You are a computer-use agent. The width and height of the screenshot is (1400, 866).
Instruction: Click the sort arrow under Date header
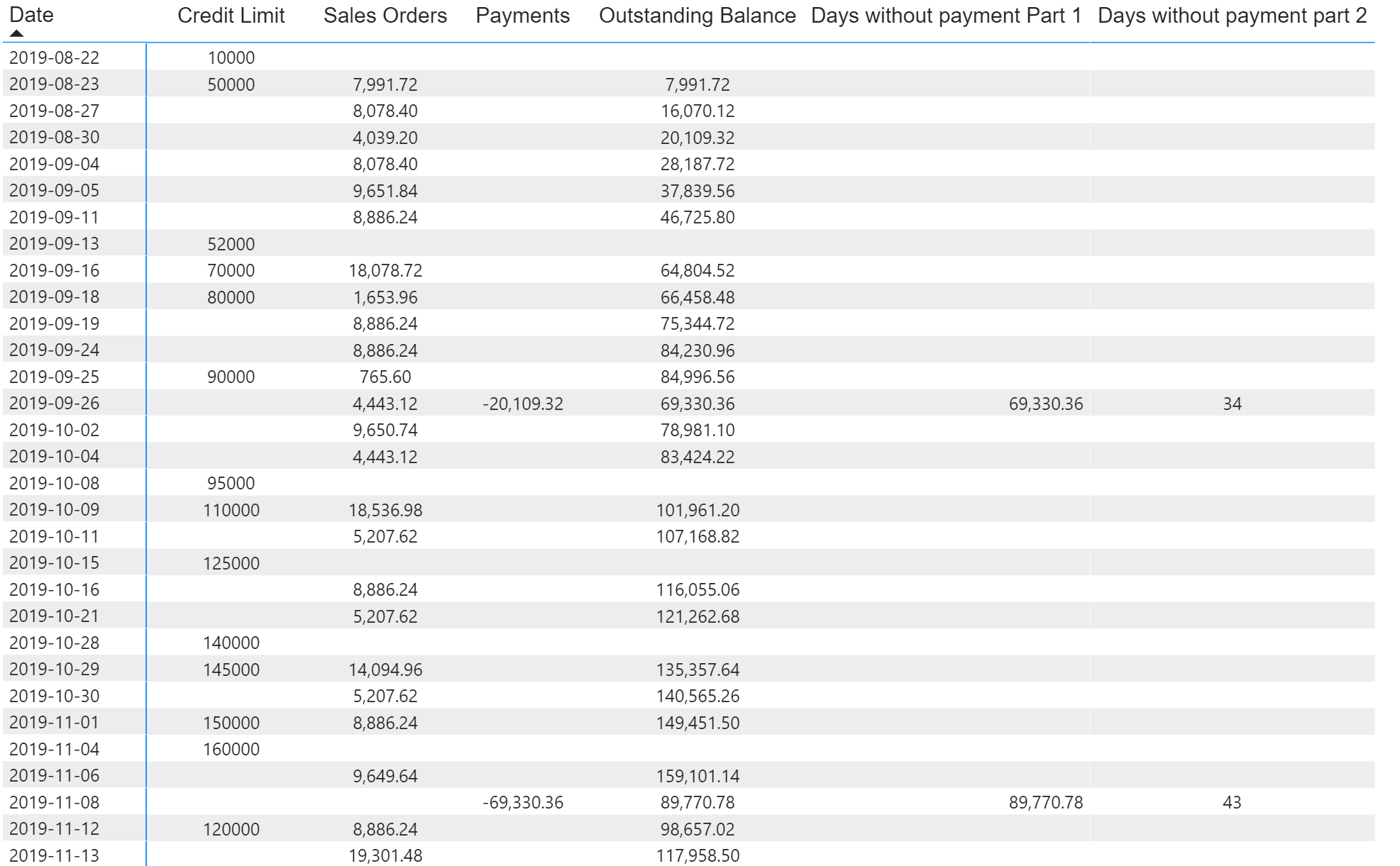[x=17, y=33]
